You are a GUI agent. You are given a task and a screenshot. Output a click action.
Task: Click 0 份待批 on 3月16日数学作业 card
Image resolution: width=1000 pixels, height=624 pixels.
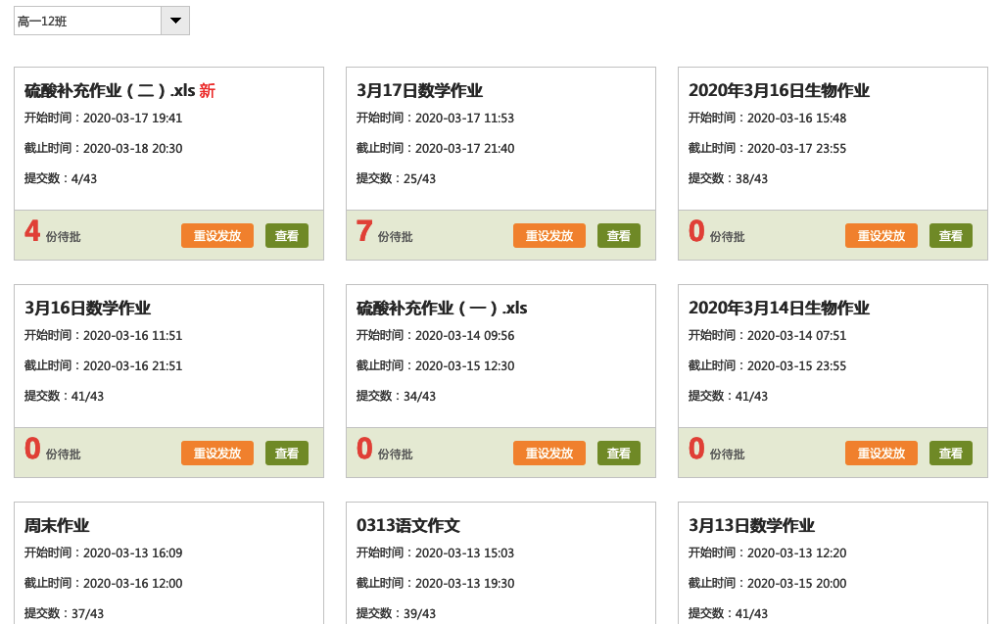point(52,449)
